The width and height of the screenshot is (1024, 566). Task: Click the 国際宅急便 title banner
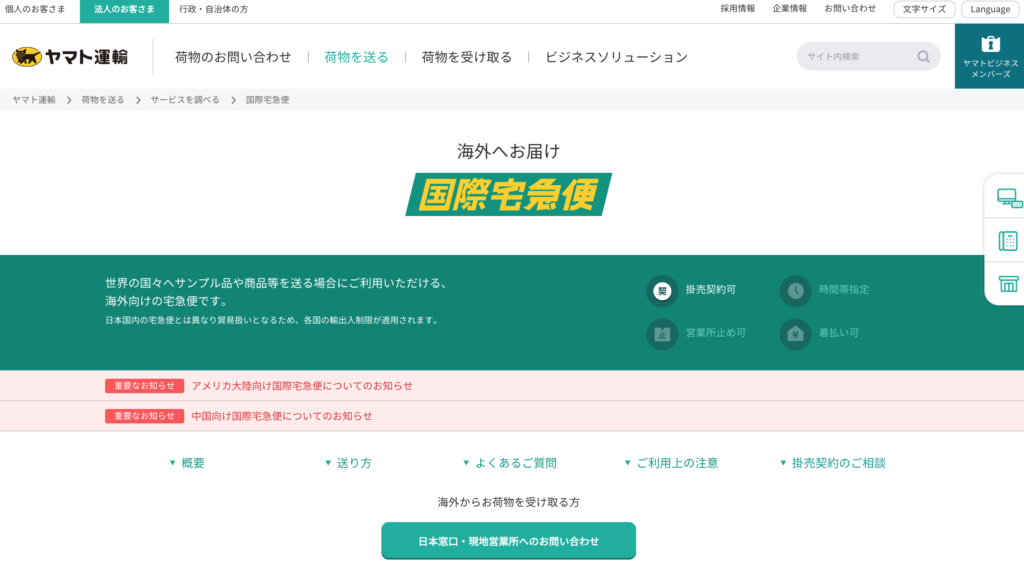509,195
